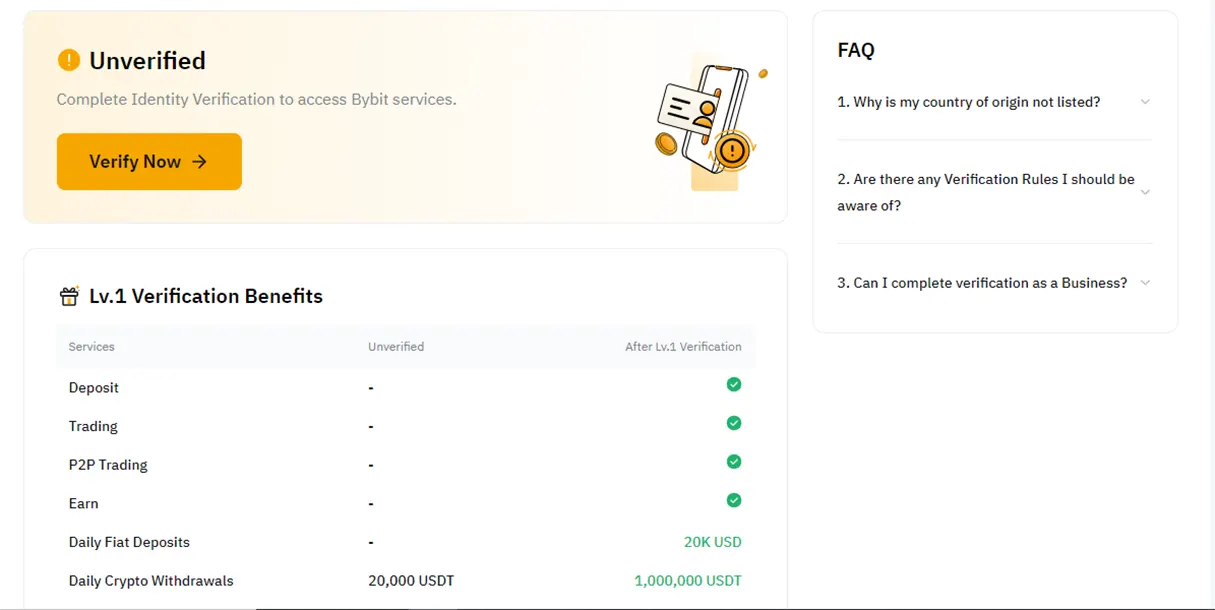This screenshot has height=610, width=1215.
Task: Click the green checkmark in the Deposit row
Action: point(734,384)
